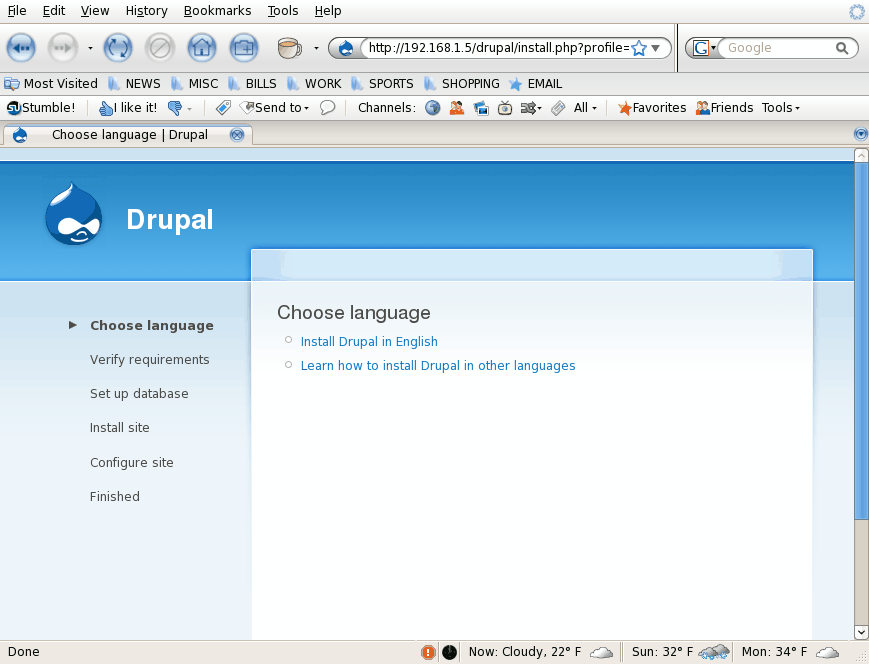
Task: Click into the Google search field
Action: click(779, 48)
